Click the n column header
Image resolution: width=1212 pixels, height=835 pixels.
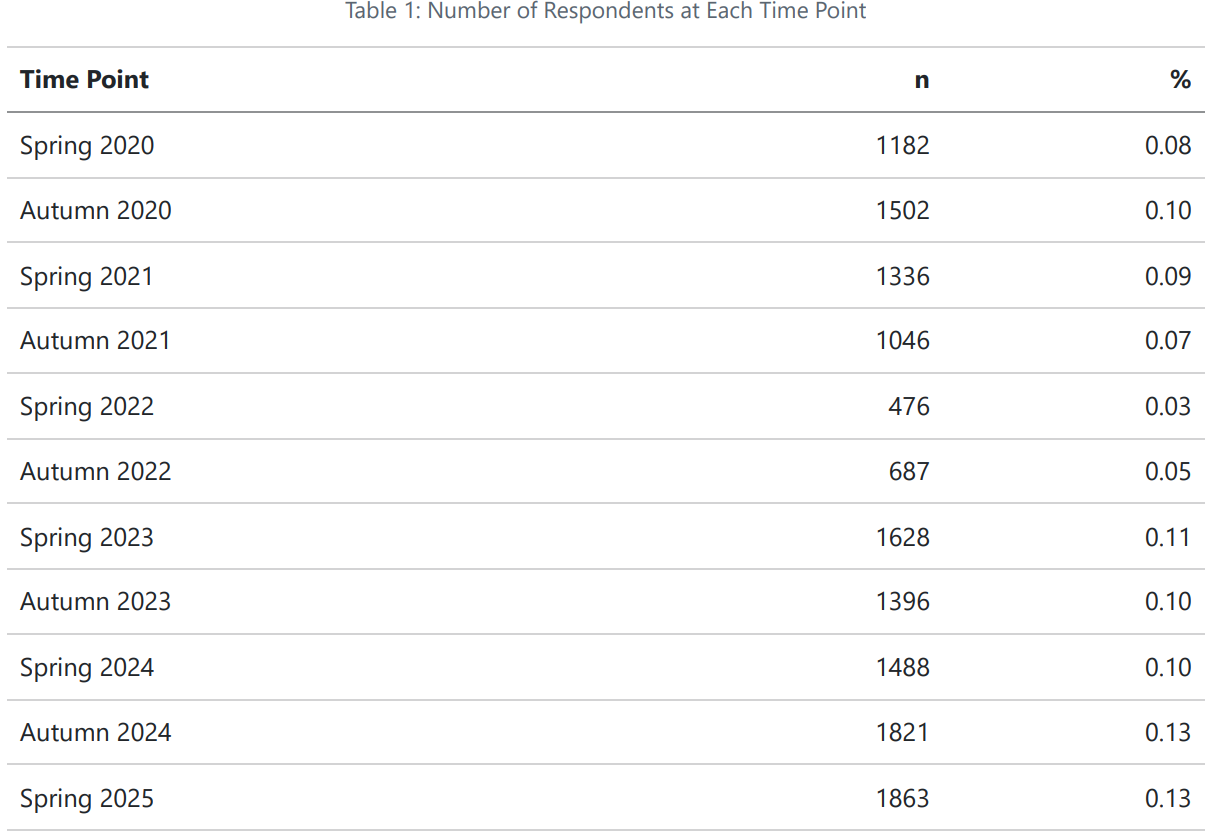tap(921, 81)
